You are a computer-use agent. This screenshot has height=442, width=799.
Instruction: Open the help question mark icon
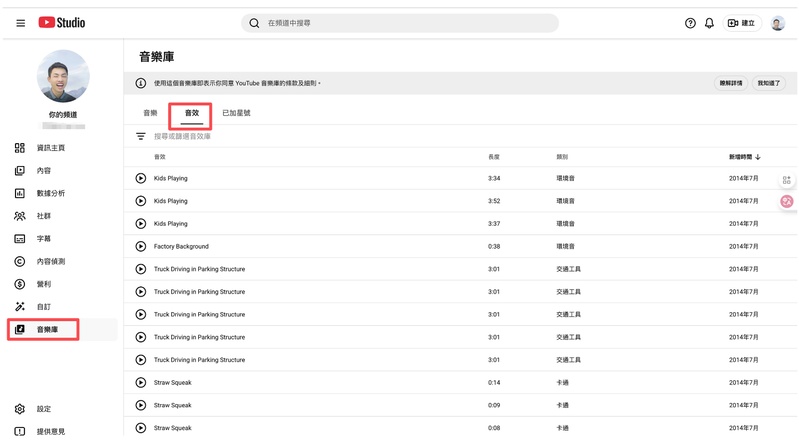(690, 23)
